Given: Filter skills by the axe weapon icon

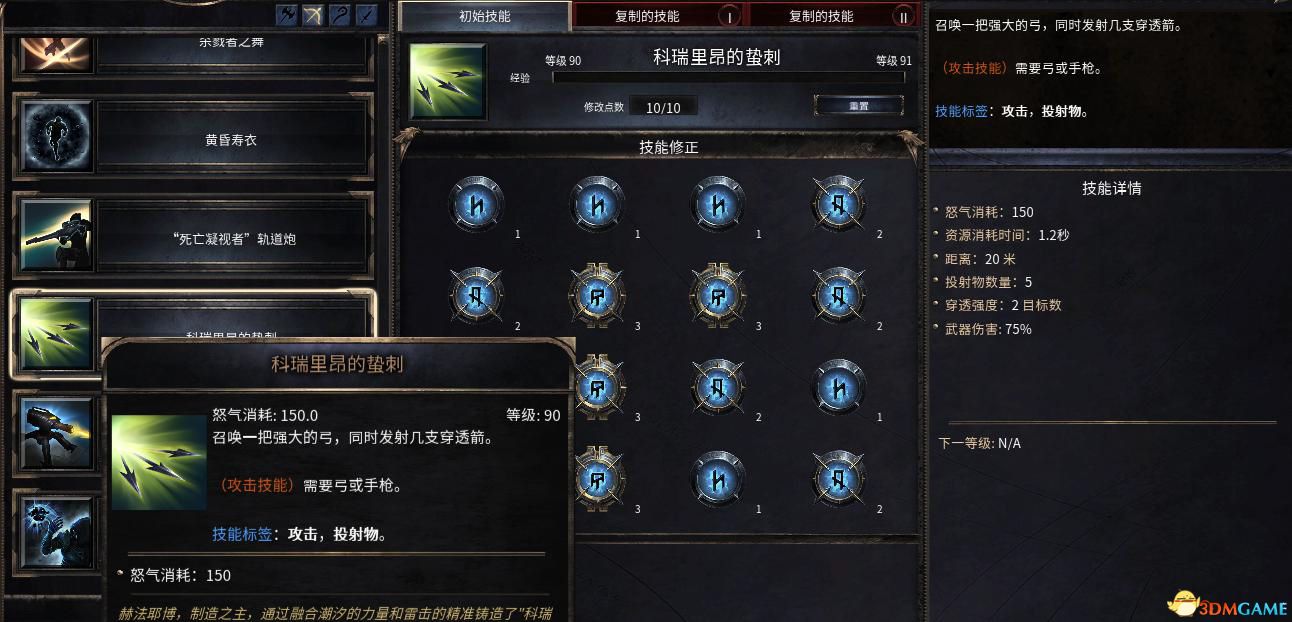Looking at the screenshot, I should [x=287, y=15].
